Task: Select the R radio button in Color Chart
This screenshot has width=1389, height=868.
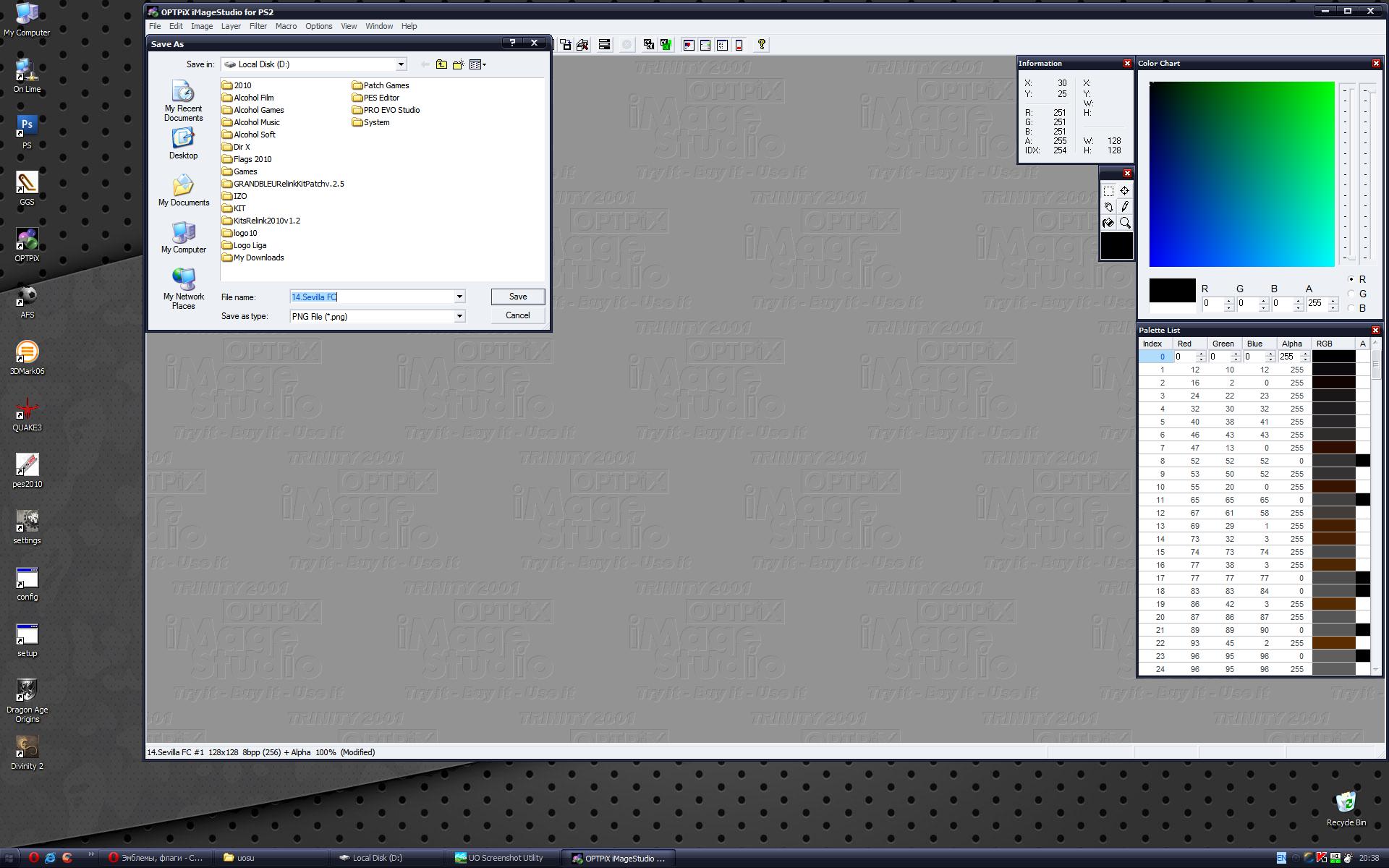Action: tap(1351, 279)
